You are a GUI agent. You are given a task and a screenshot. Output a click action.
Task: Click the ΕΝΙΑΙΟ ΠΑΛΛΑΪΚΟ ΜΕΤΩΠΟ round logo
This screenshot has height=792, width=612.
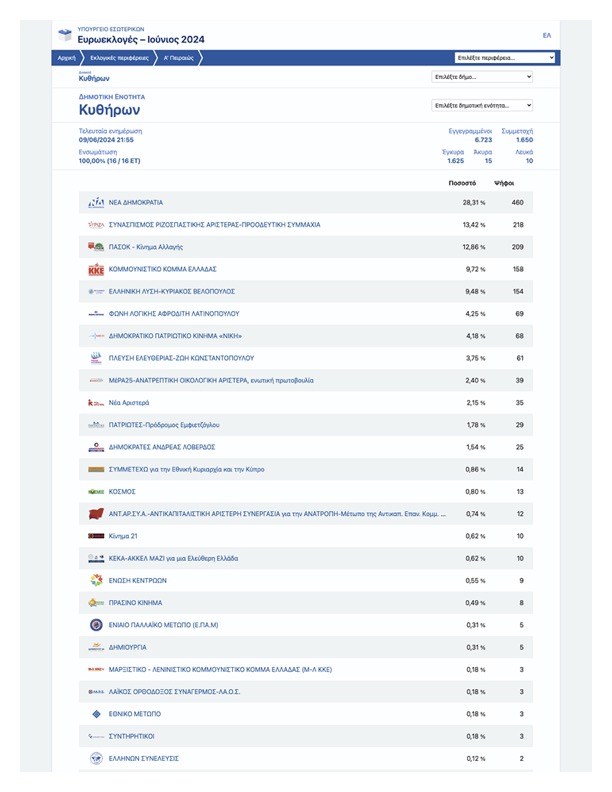(96, 625)
